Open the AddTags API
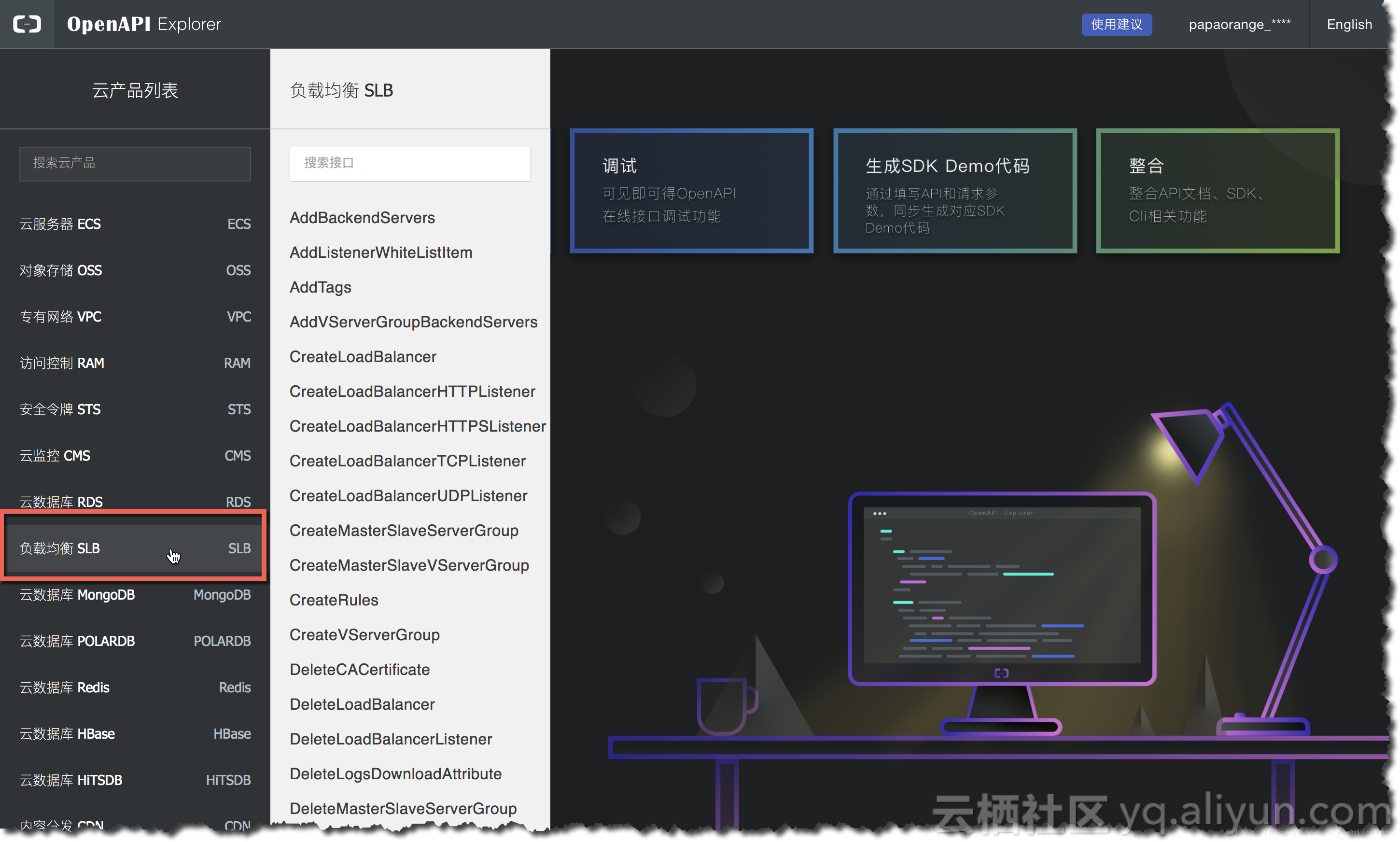1400x842 pixels. [x=320, y=287]
